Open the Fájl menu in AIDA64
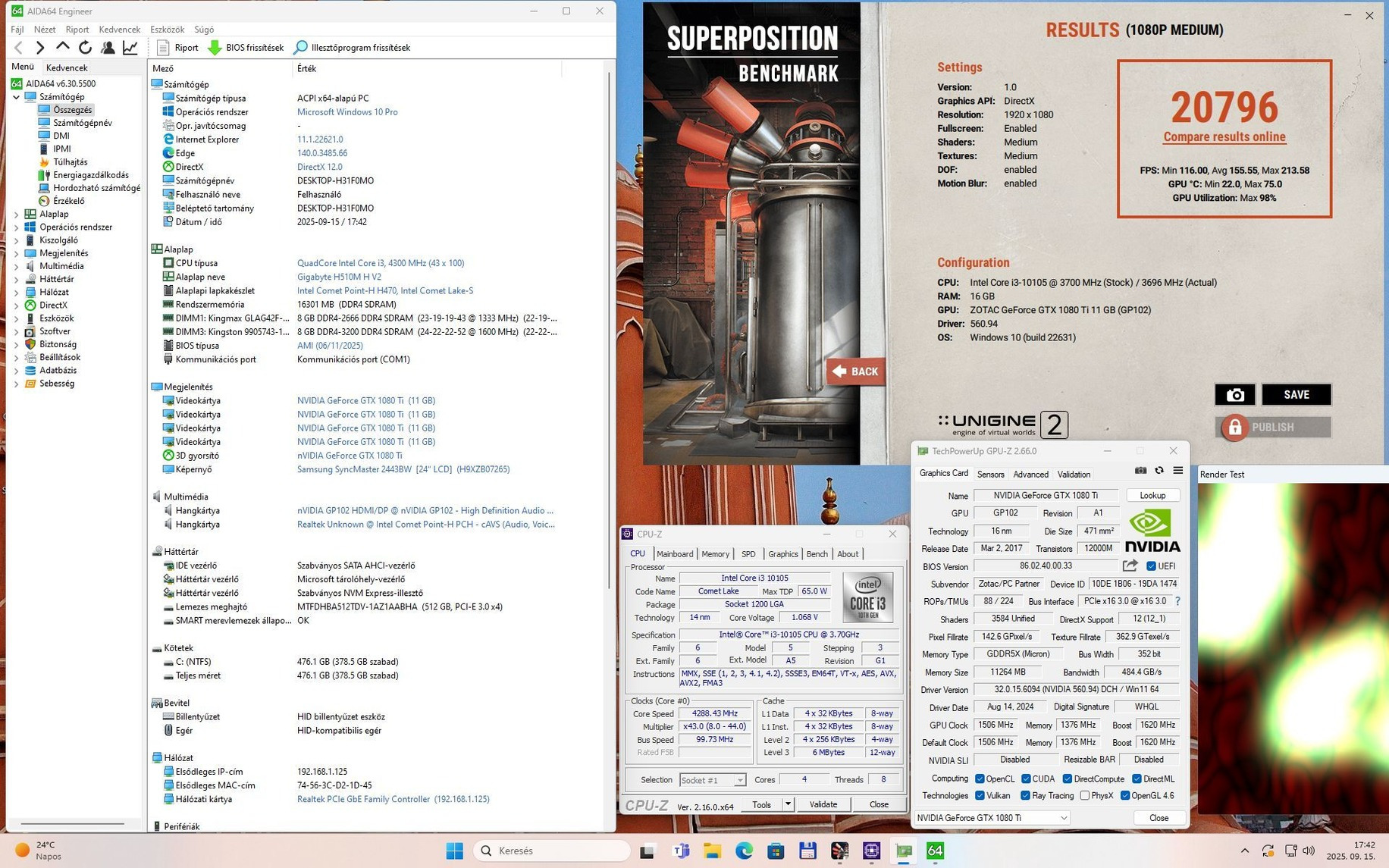The height and width of the screenshot is (868, 1389). click(17, 30)
